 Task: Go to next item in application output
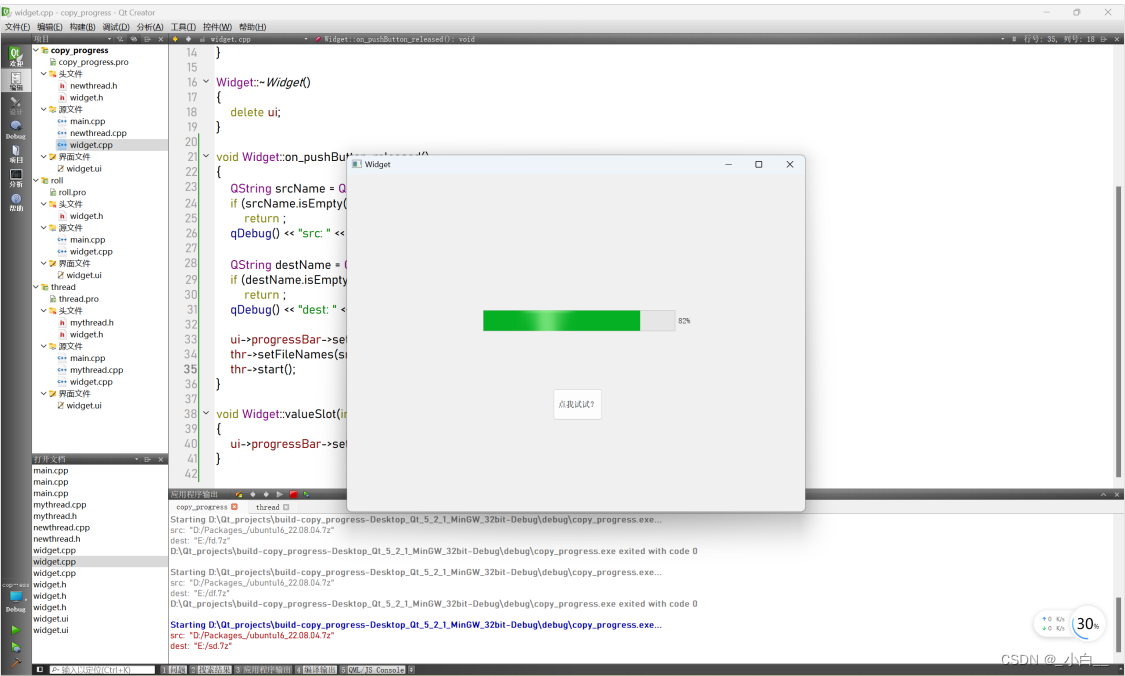click(265, 494)
